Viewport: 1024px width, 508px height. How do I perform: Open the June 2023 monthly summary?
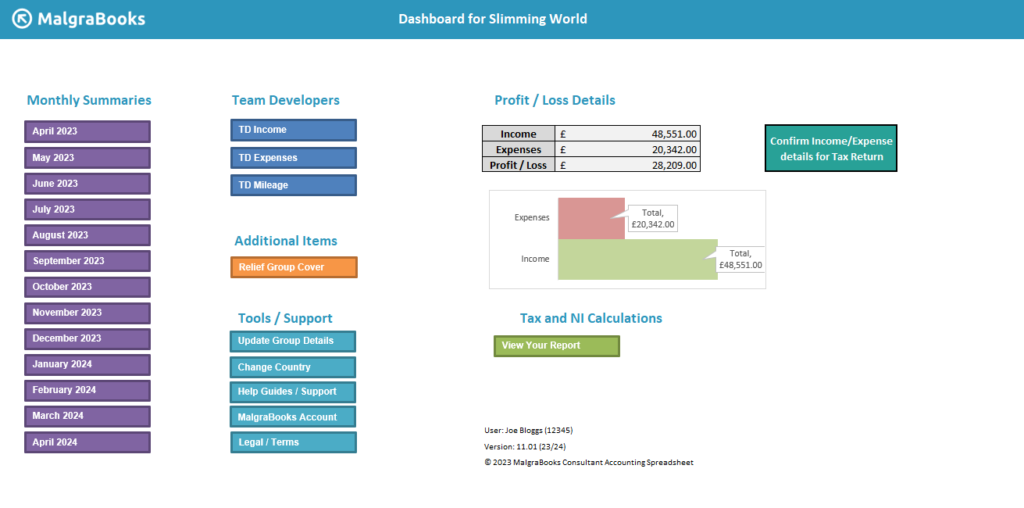pyautogui.click(x=88, y=183)
